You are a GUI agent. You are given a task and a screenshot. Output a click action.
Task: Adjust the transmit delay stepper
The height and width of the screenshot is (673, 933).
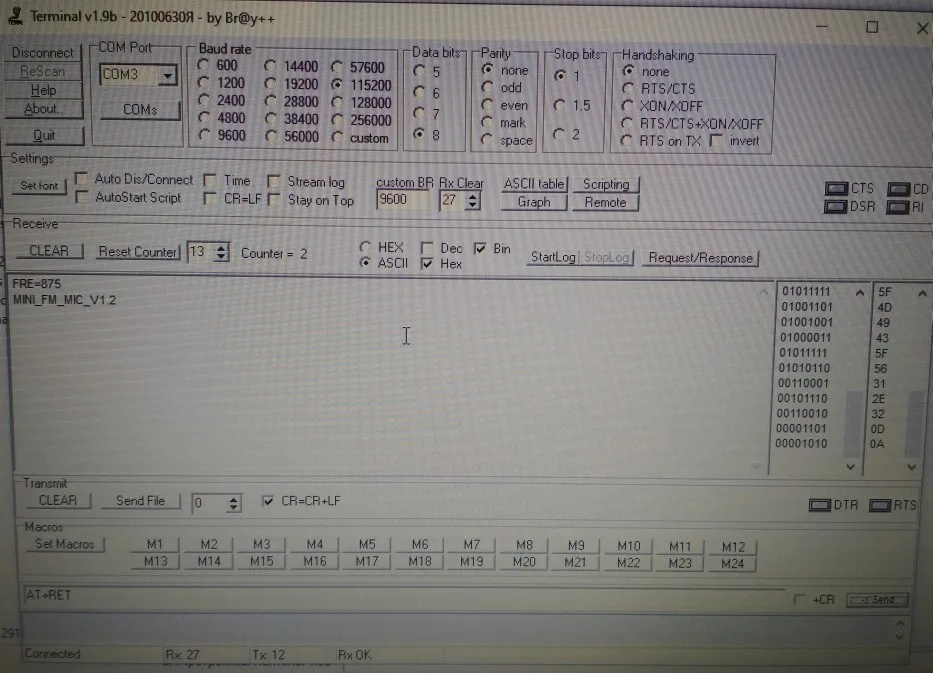234,503
